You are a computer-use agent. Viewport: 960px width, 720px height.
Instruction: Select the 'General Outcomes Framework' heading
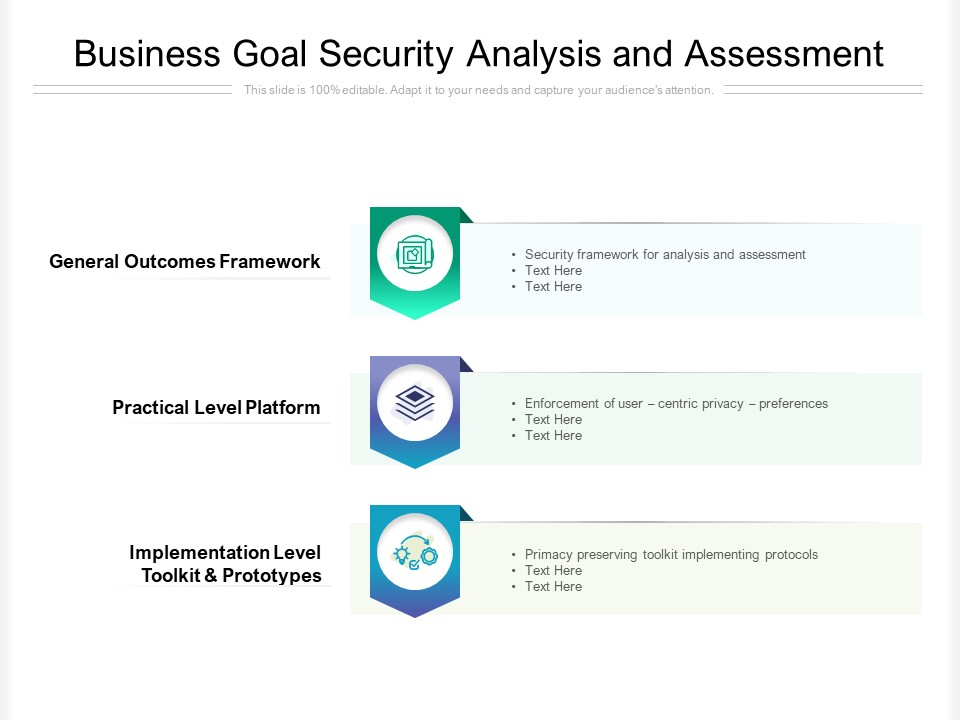click(x=184, y=261)
